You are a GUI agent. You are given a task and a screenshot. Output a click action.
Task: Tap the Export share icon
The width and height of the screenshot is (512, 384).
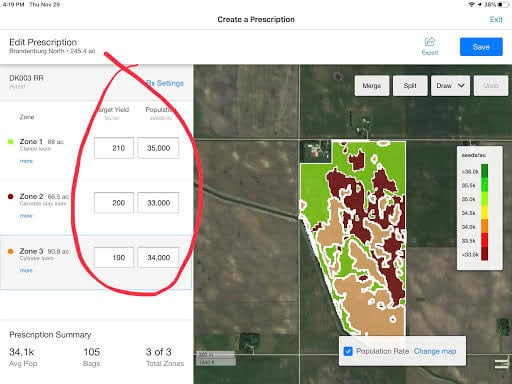coord(430,42)
